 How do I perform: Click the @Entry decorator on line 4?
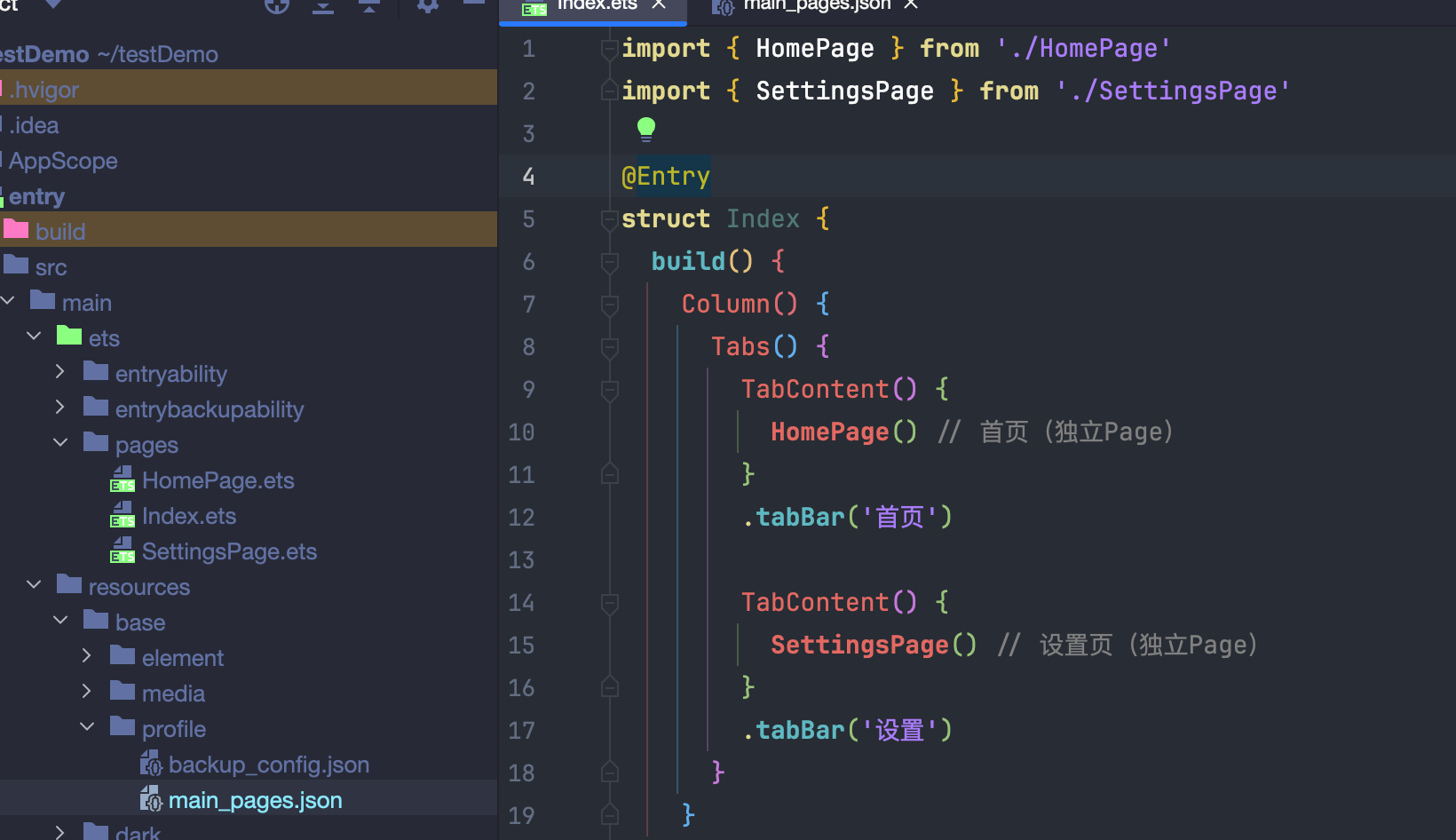click(666, 177)
